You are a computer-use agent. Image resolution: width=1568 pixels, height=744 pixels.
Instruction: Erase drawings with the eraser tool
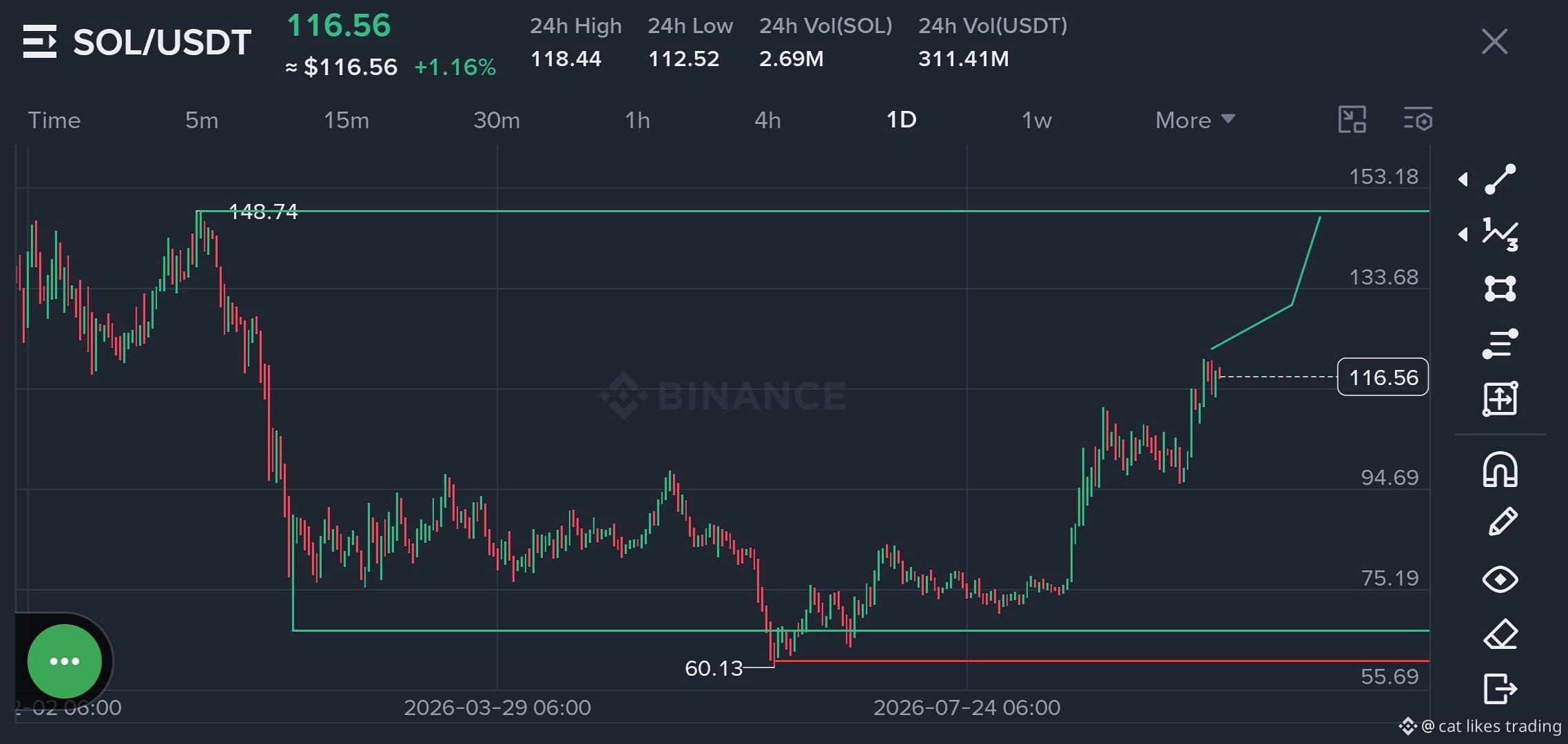1500,634
